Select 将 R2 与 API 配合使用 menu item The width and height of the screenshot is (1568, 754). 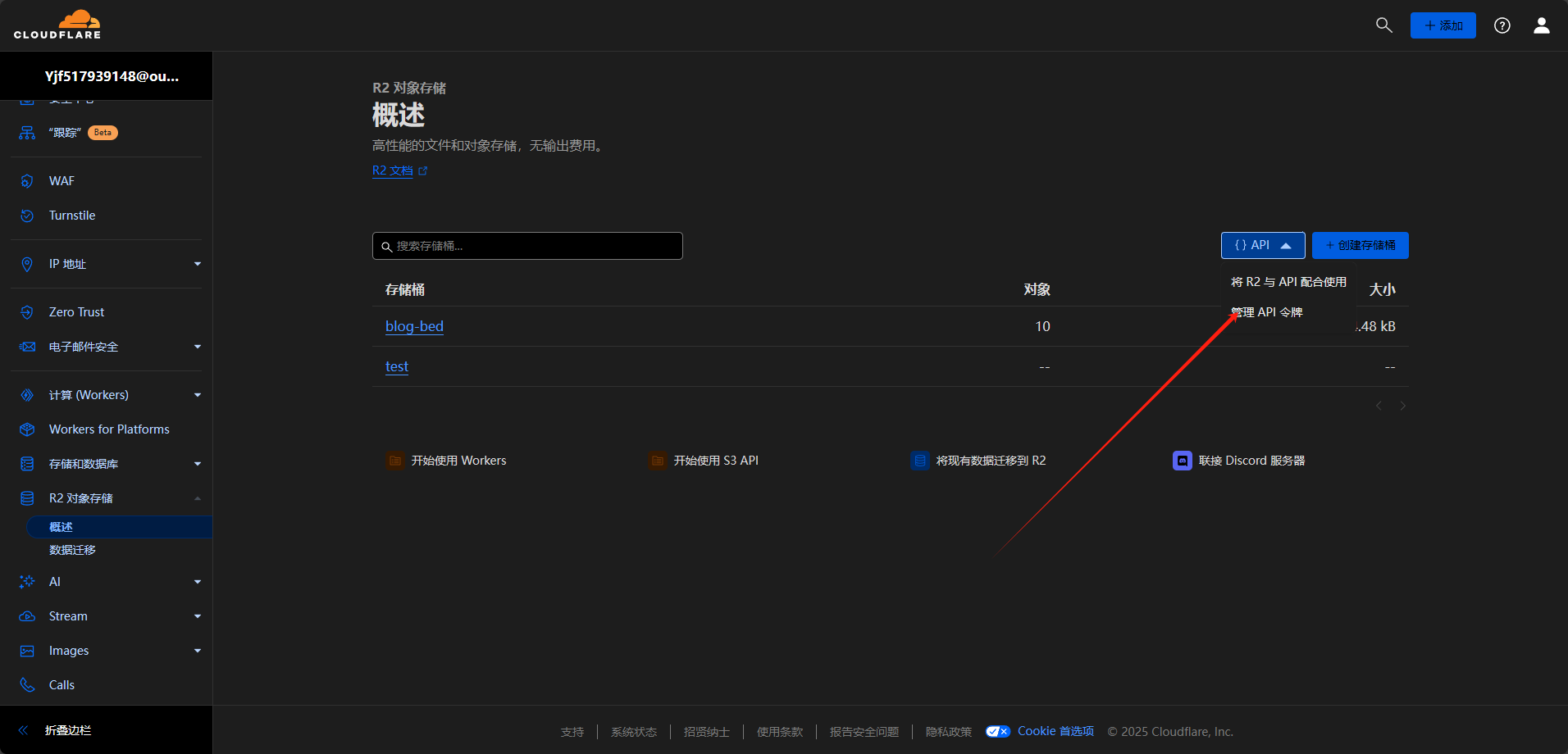pos(1288,282)
